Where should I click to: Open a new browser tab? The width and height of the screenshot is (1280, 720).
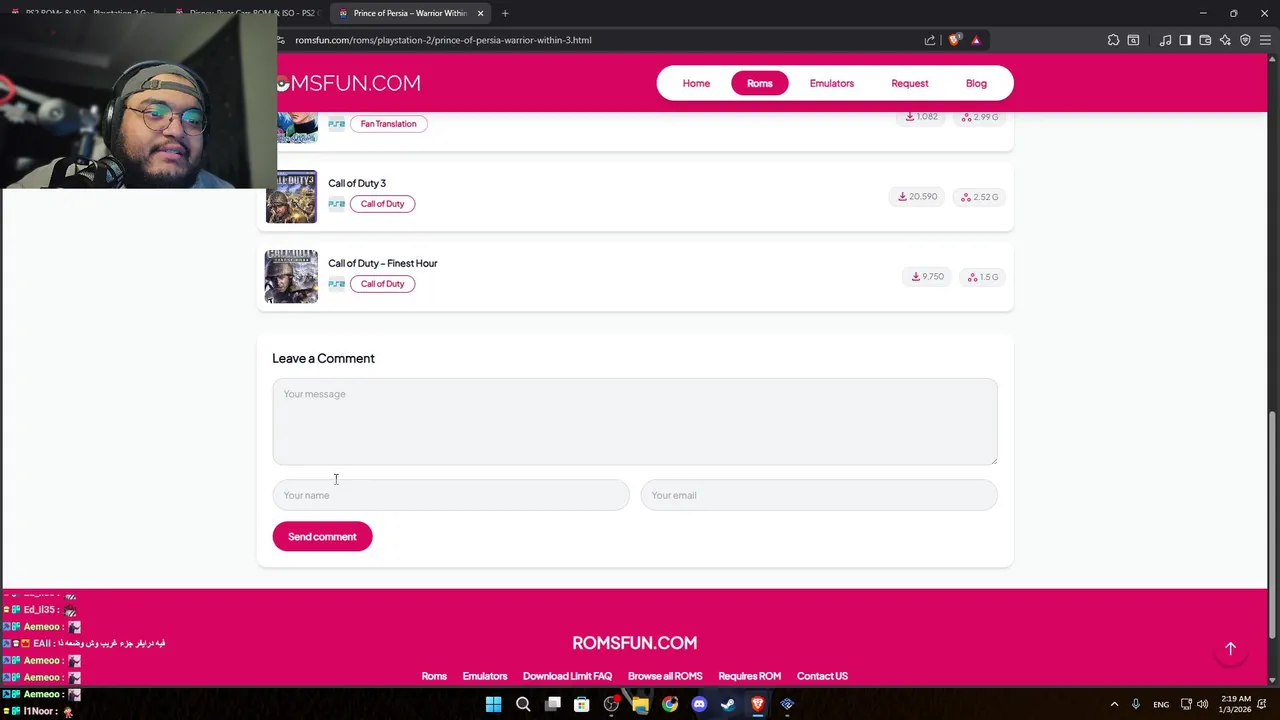click(x=505, y=13)
